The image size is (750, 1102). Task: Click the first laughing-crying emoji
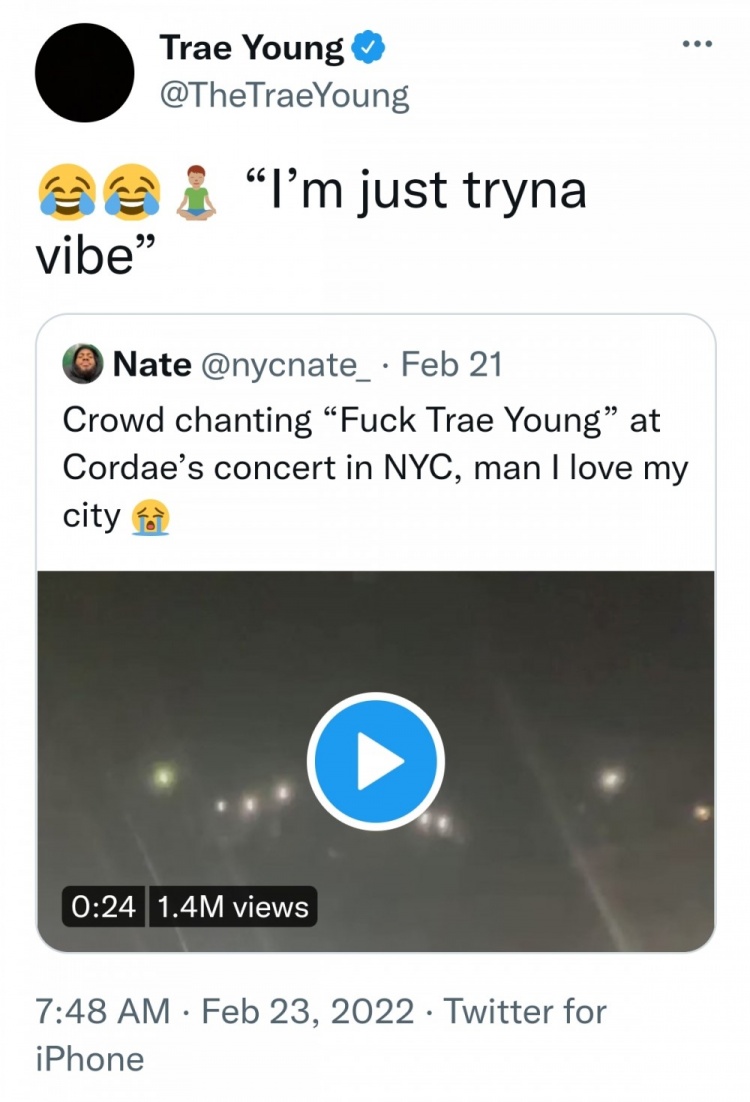[x=62, y=191]
